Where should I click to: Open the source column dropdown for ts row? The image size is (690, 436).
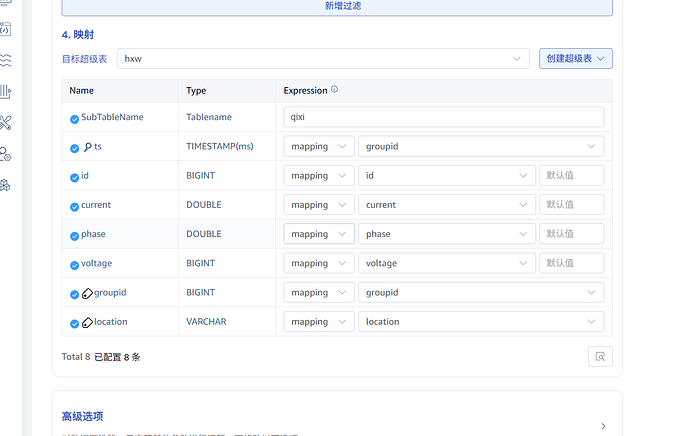(x=480, y=146)
